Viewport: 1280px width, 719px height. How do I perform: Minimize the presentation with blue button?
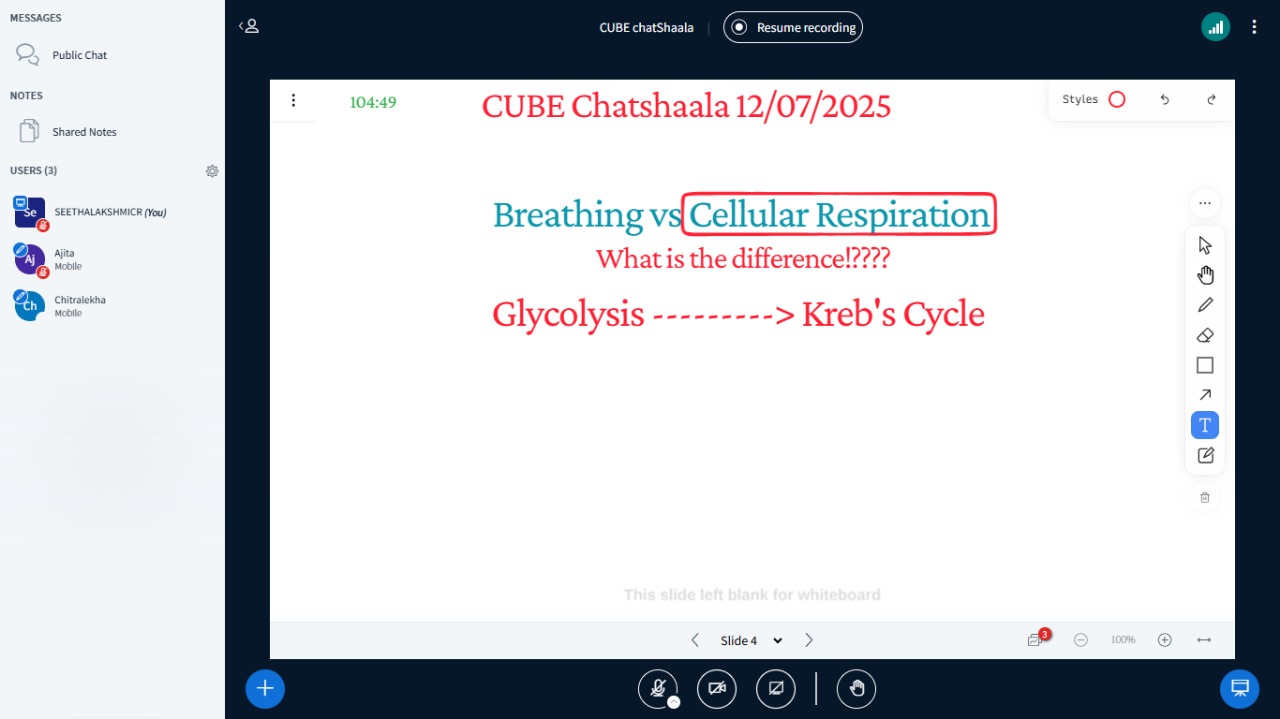[x=1239, y=688]
